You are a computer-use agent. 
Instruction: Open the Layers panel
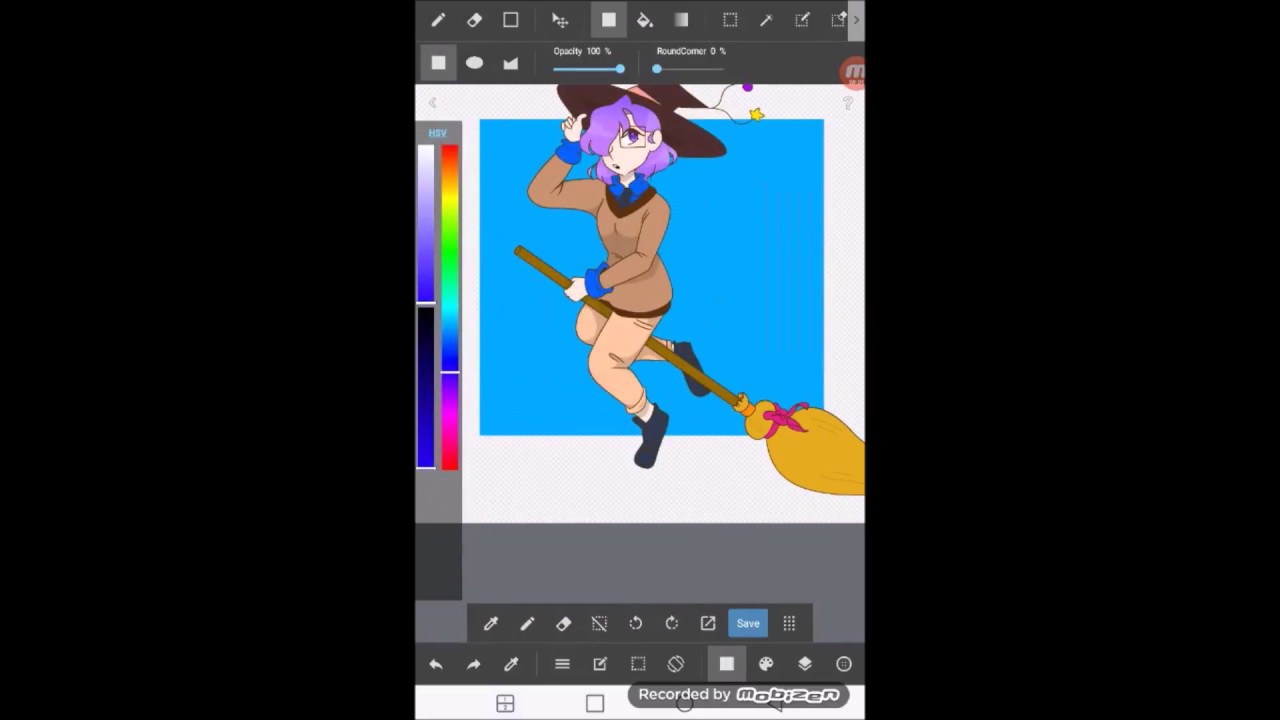pyautogui.click(x=805, y=664)
